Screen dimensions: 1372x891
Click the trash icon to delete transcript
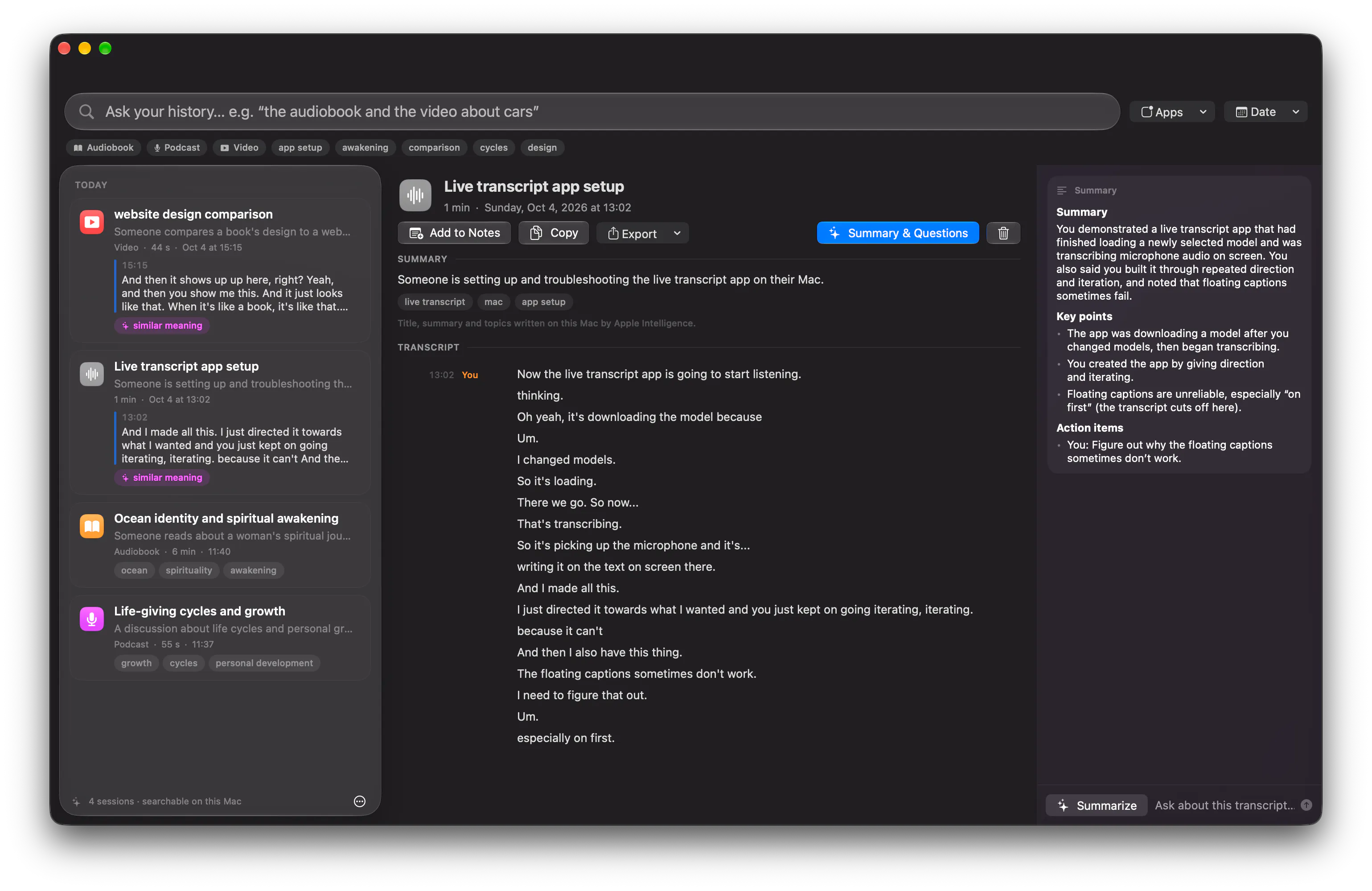[x=1003, y=233]
